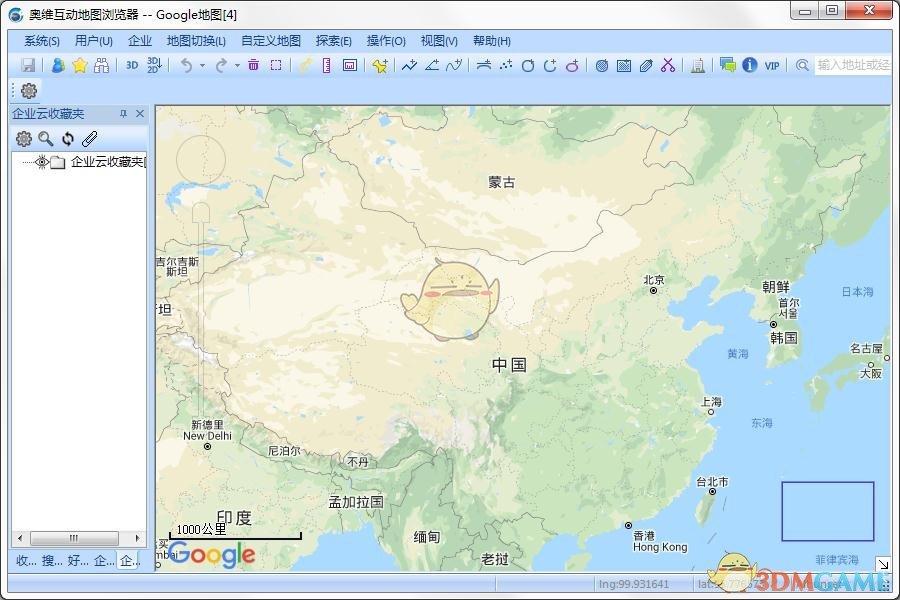This screenshot has height=600, width=900.
Task: Add current view with the yellow star
Action: [x=78, y=64]
